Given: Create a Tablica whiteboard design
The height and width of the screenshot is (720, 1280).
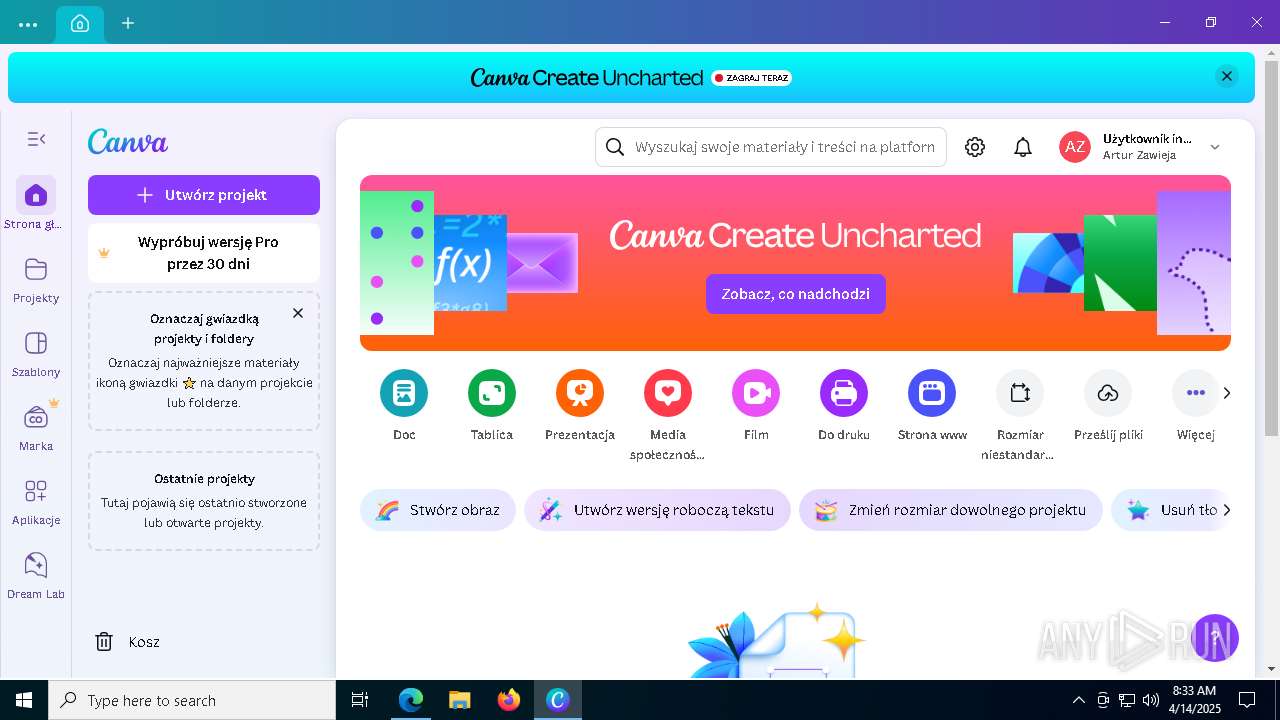Looking at the screenshot, I should [492, 394].
